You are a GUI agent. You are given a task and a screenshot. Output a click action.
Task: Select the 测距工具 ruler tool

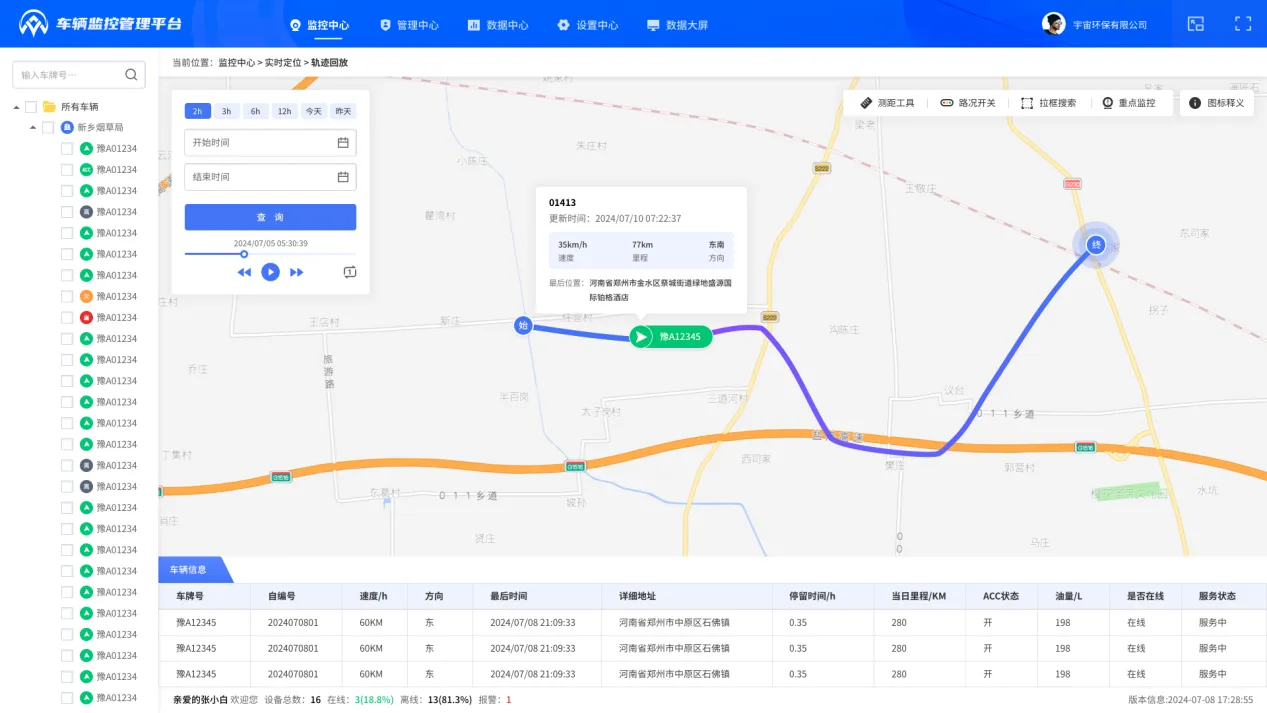887,103
